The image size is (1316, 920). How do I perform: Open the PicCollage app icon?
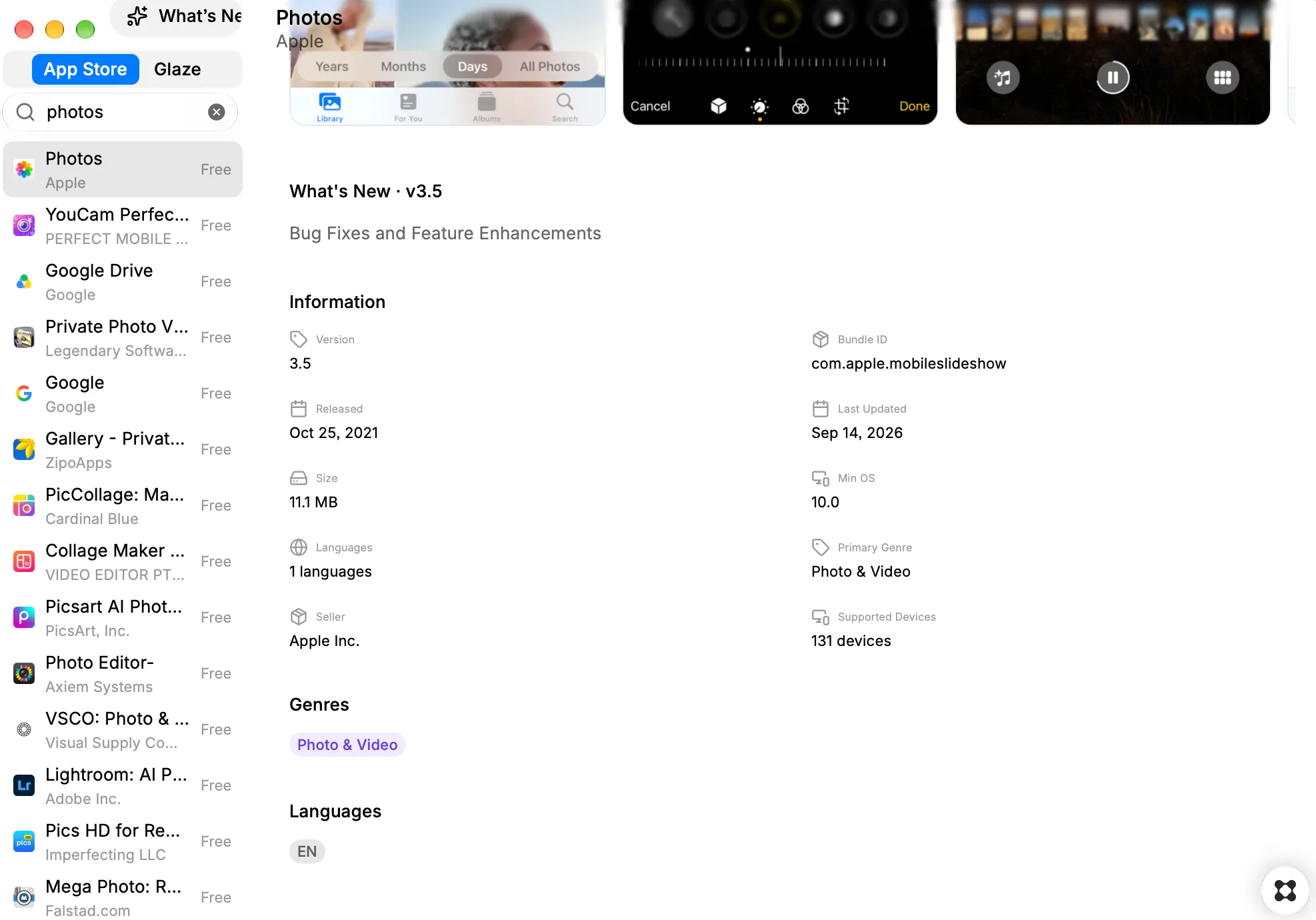tap(24, 505)
